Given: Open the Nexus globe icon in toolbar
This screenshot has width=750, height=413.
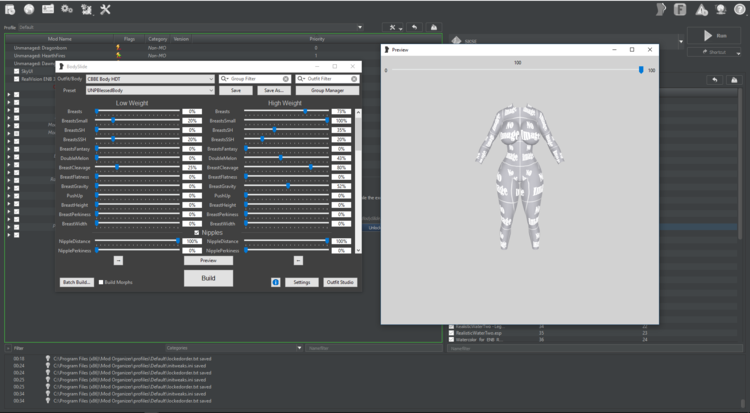Looking at the screenshot, I should click(x=29, y=9).
